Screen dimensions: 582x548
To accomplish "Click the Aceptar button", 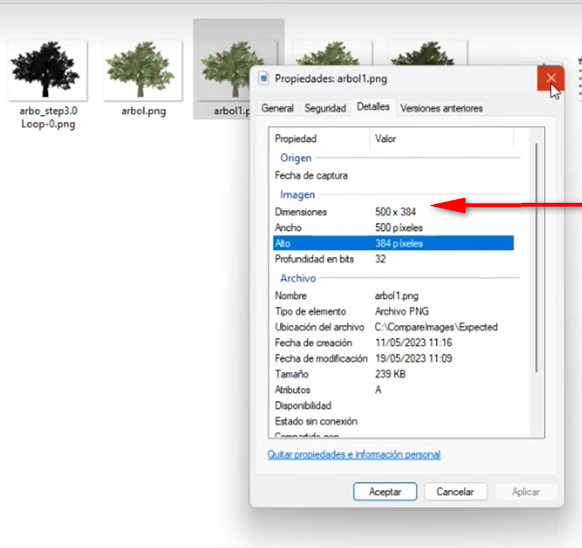I will (x=385, y=492).
